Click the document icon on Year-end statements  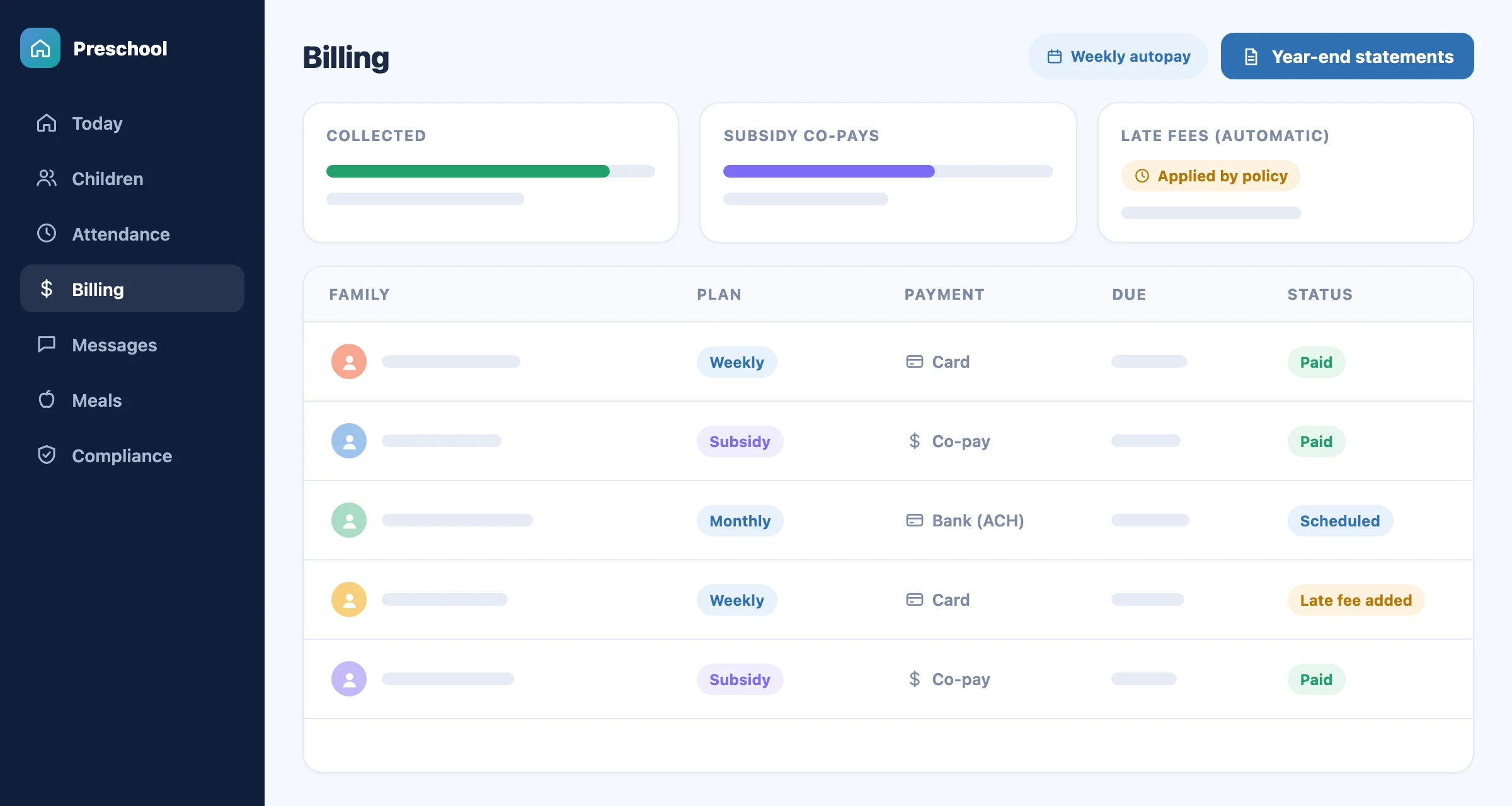click(1251, 57)
